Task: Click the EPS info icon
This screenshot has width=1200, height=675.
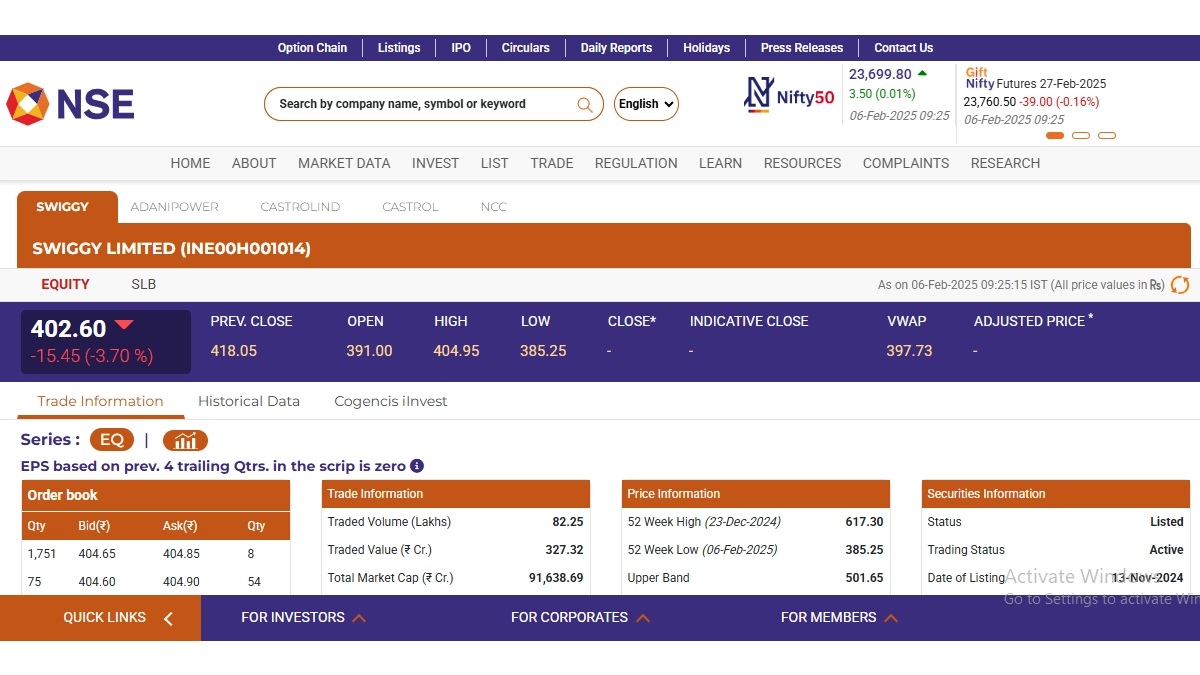Action: (x=417, y=466)
